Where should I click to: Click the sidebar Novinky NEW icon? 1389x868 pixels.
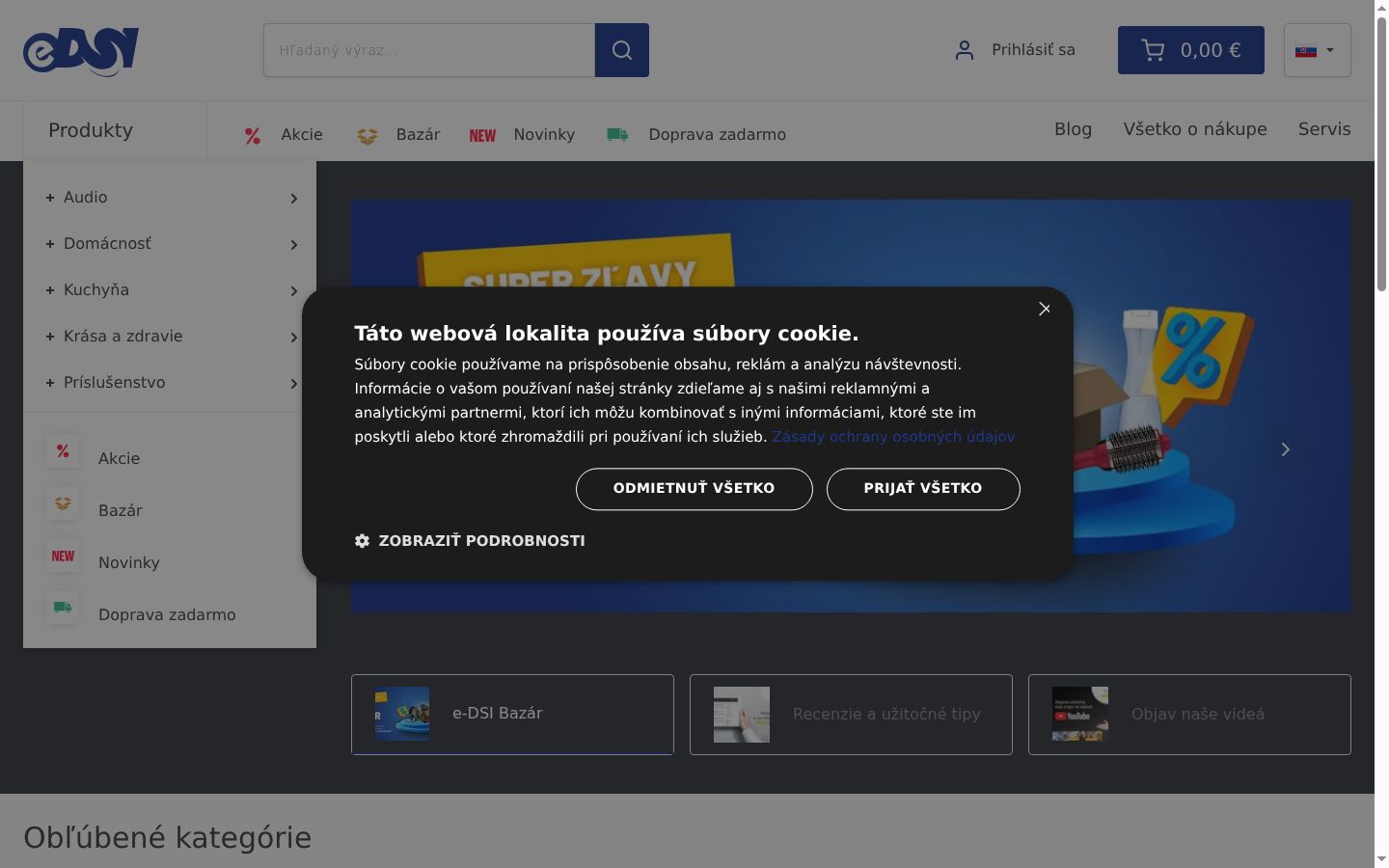(63, 556)
